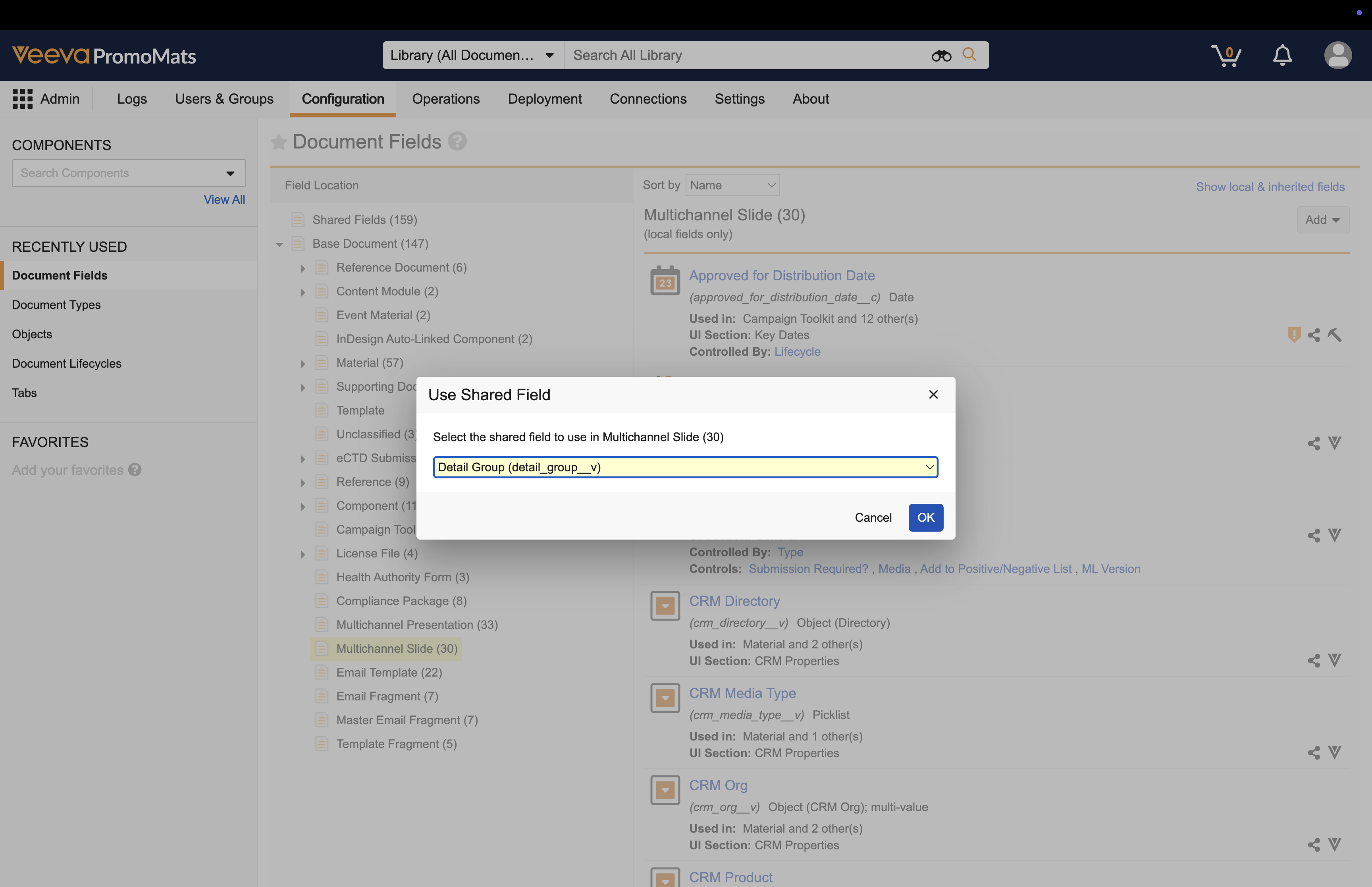Open the notifications bell
The height and width of the screenshot is (887, 1372).
pyautogui.click(x=1282, y=56)
